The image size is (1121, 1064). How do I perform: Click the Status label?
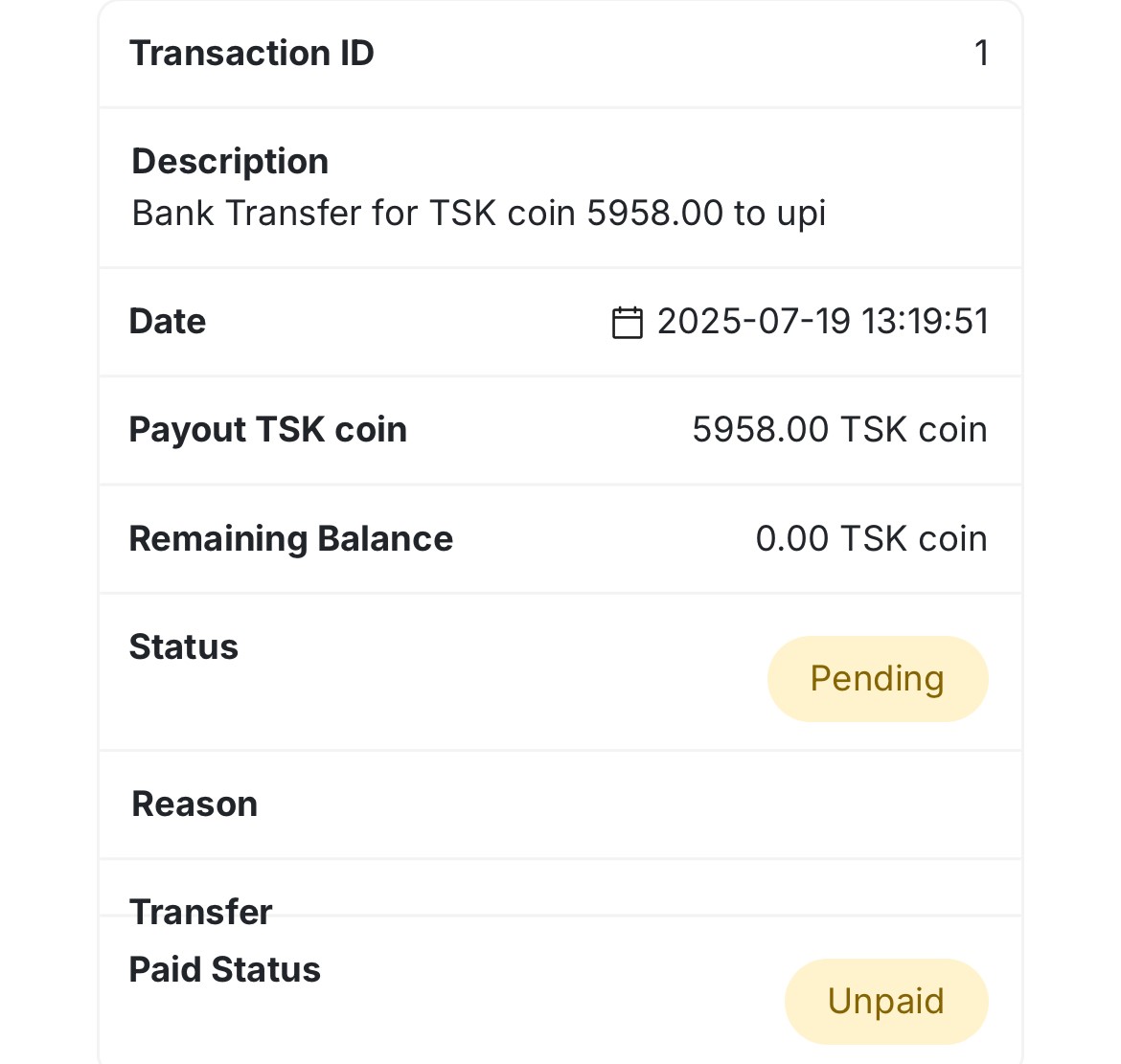click(x=183, y=647)
